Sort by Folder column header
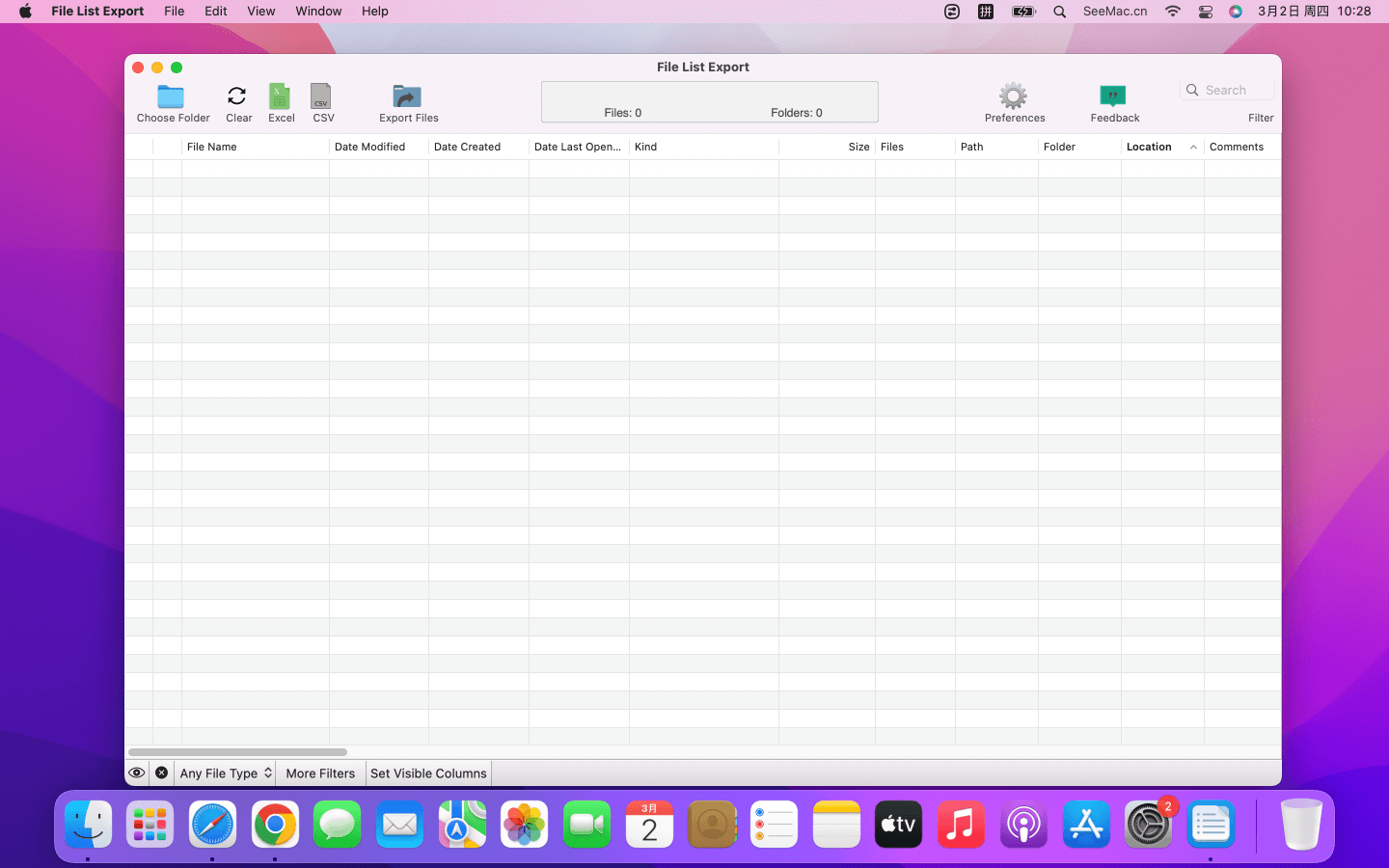Screen dimensions: 1389x868 pos(1079,147)
